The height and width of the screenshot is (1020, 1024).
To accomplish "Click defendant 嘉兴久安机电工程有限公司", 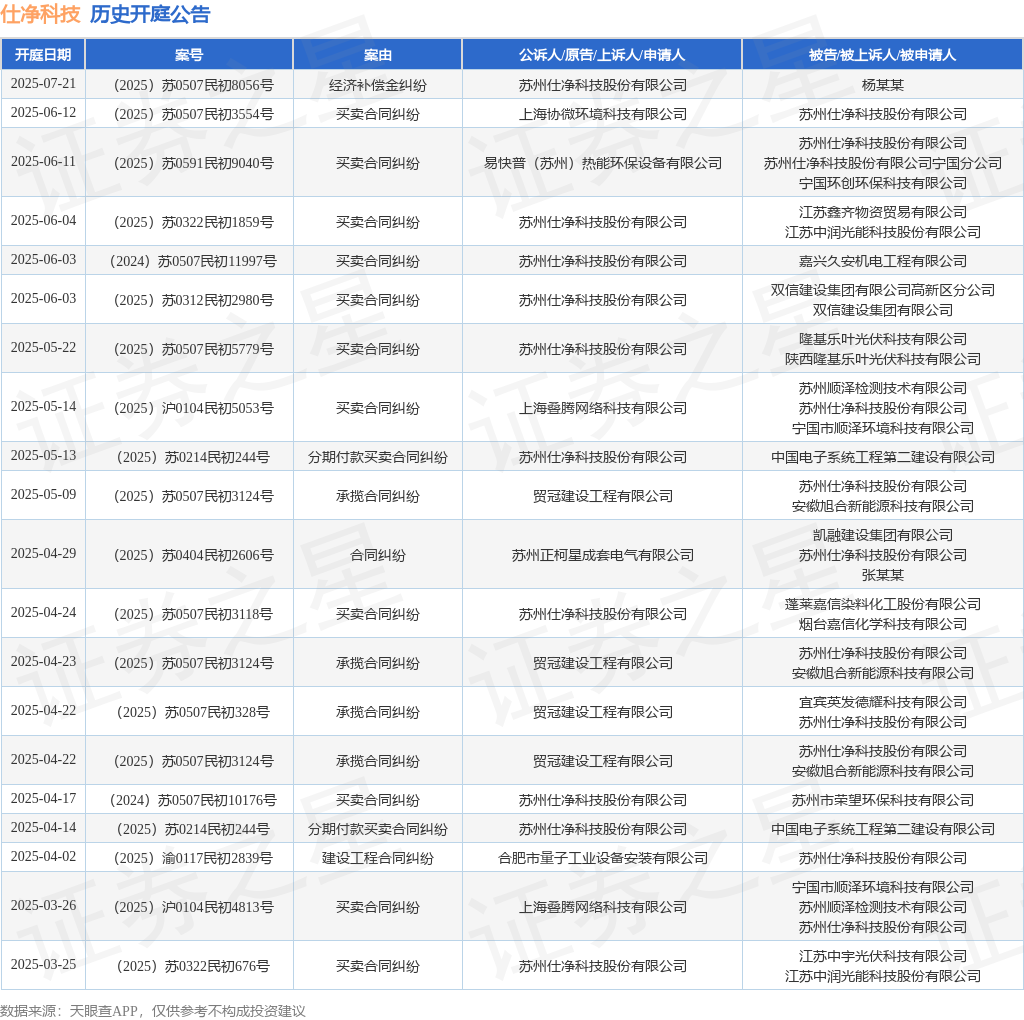I will click(x=882, y=261).
